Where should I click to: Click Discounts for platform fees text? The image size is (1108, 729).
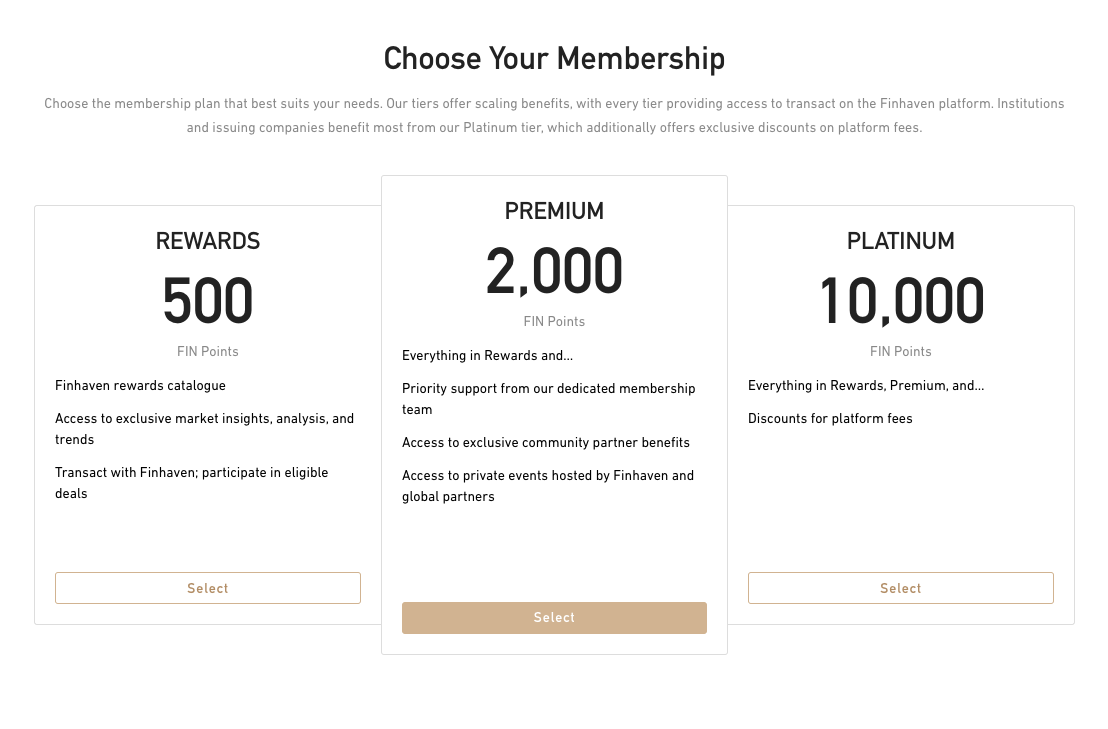[830, 419]
